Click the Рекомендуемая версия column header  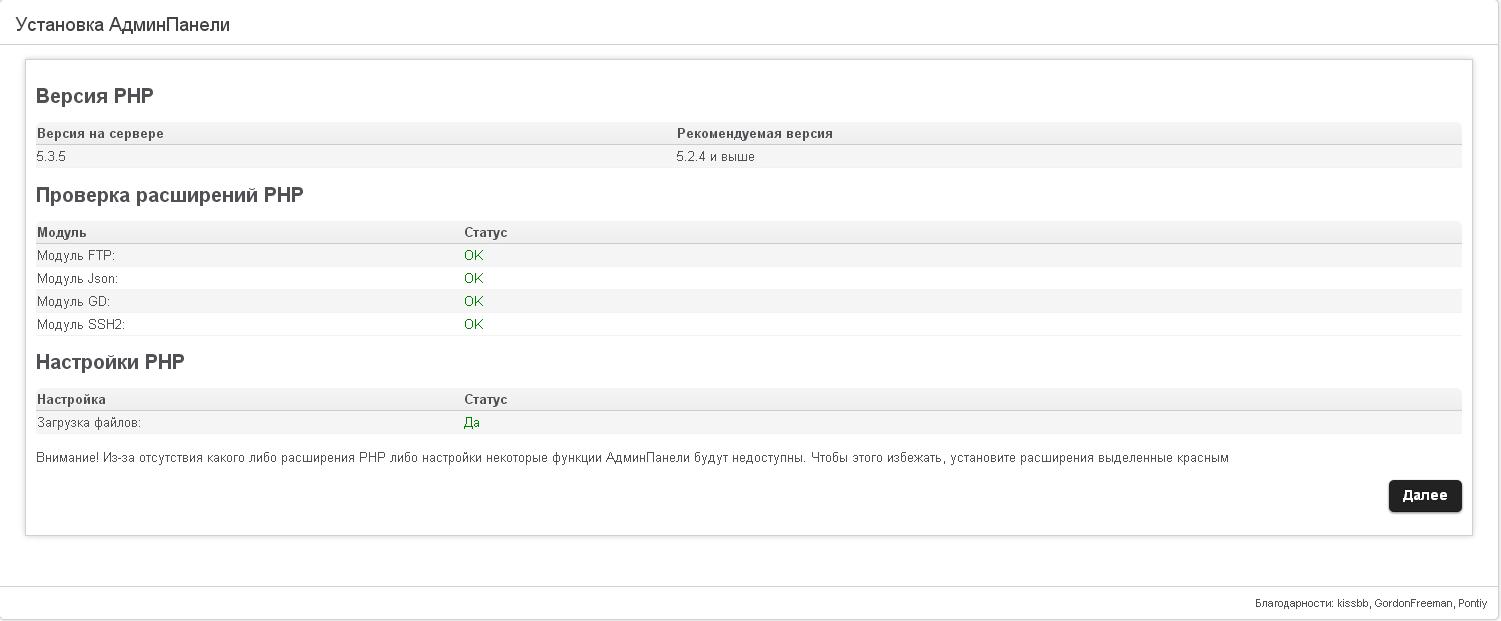point(754,133)
